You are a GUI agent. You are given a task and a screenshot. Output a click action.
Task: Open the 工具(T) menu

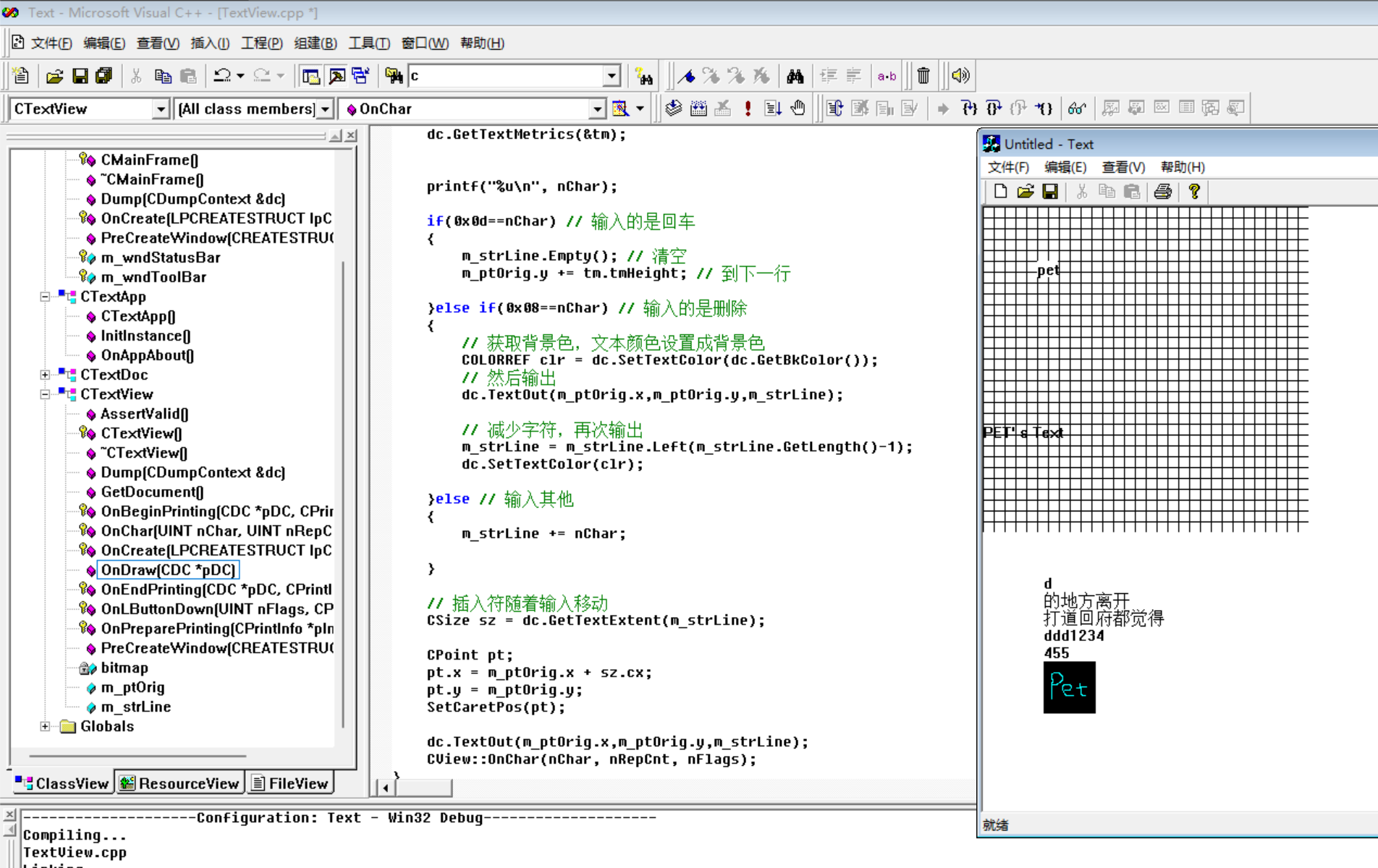point(369,43)
